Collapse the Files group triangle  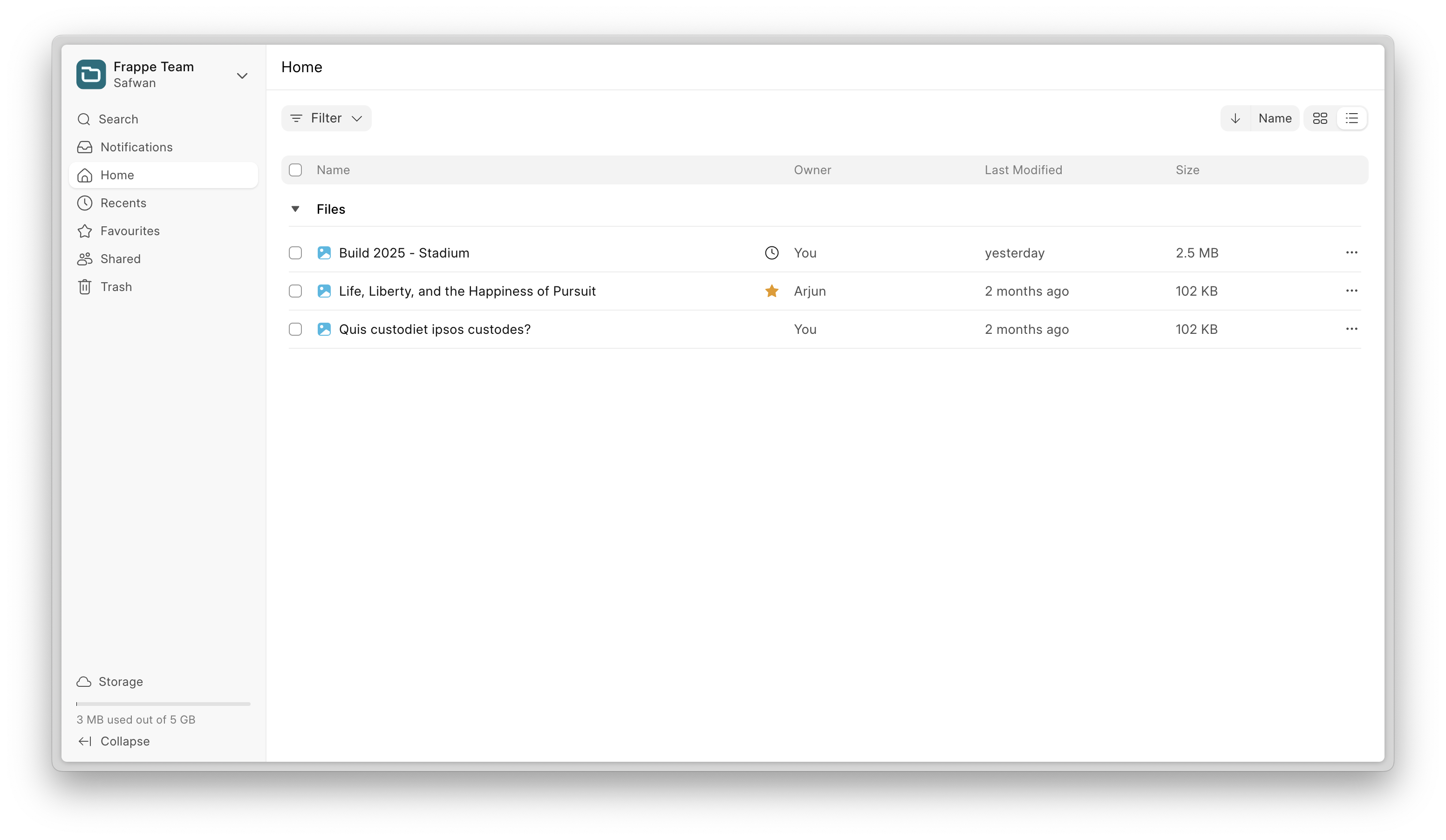pyautogui.click(x=295, y=209)
